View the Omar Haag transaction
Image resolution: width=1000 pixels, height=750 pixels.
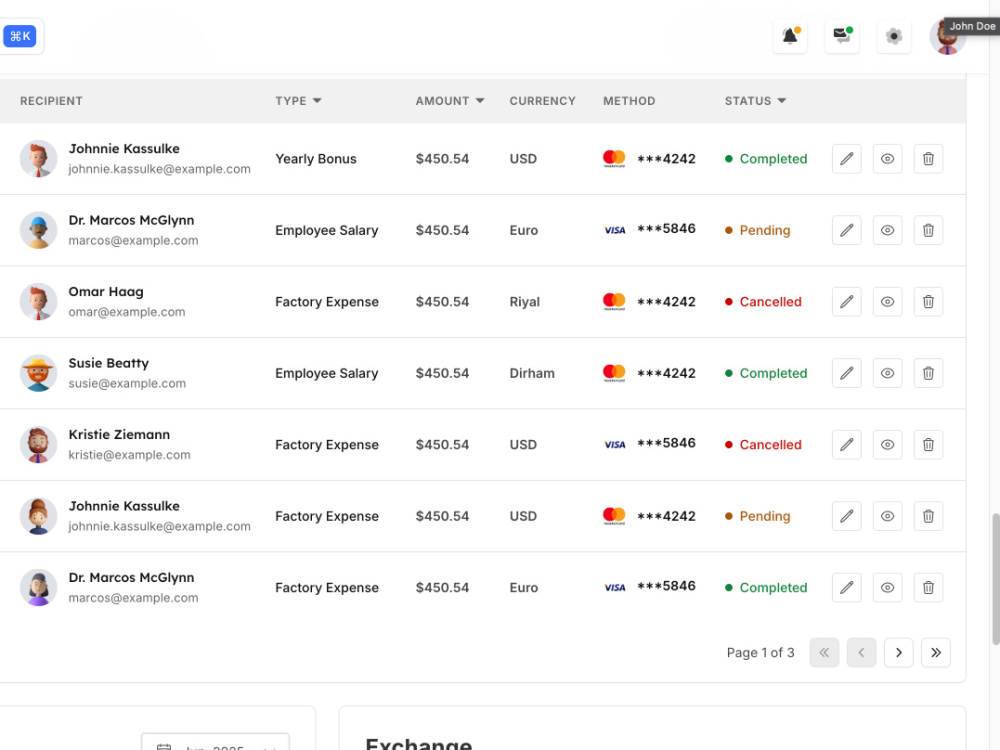point(888,302)
